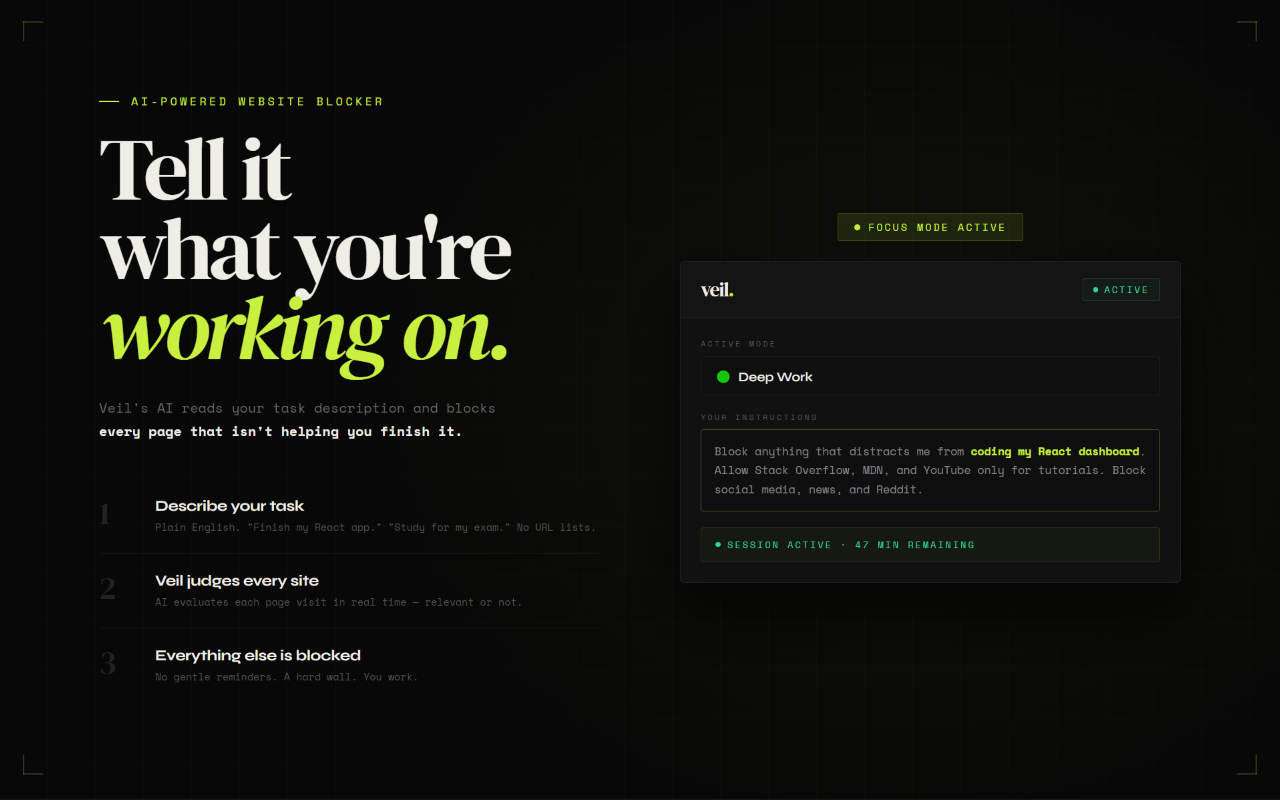
Task: Click step number 1 beside Describe your task
Action: point(105,515)
